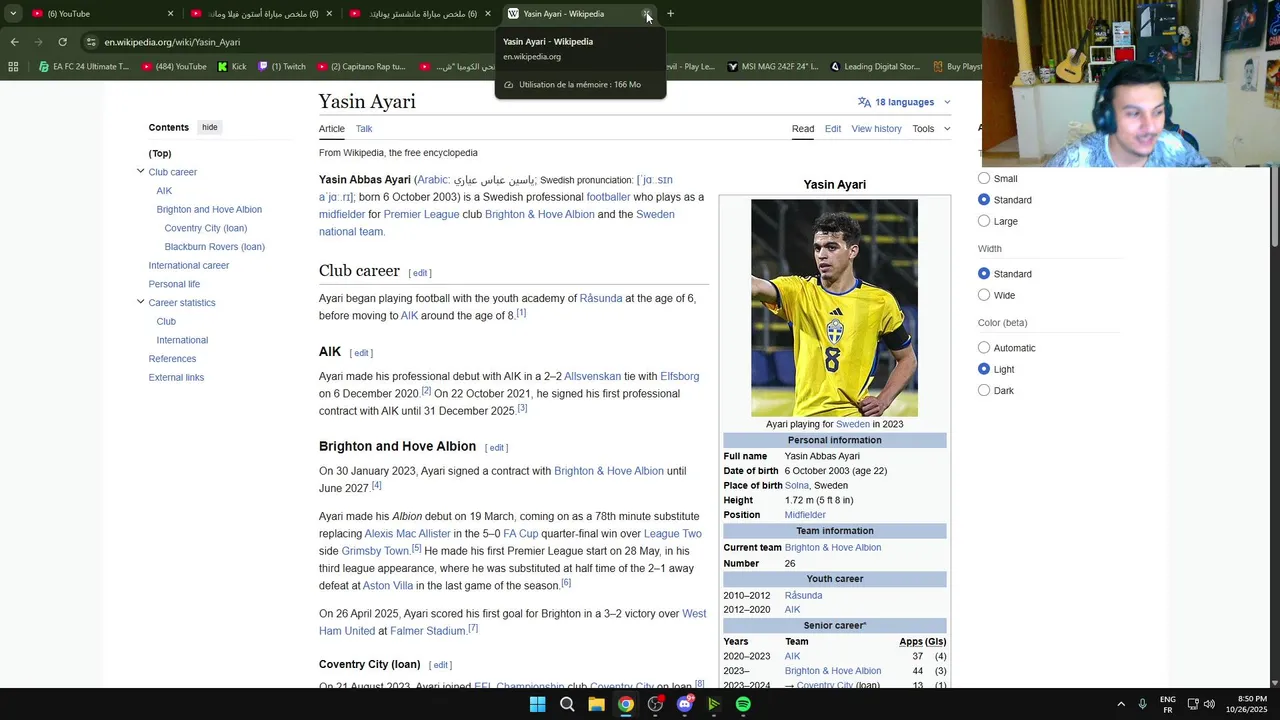Image resolution: width=1280 pixels, height=720 pixels.
Task: Open the Chrome apps grid icon
Action: coord(13,67)
